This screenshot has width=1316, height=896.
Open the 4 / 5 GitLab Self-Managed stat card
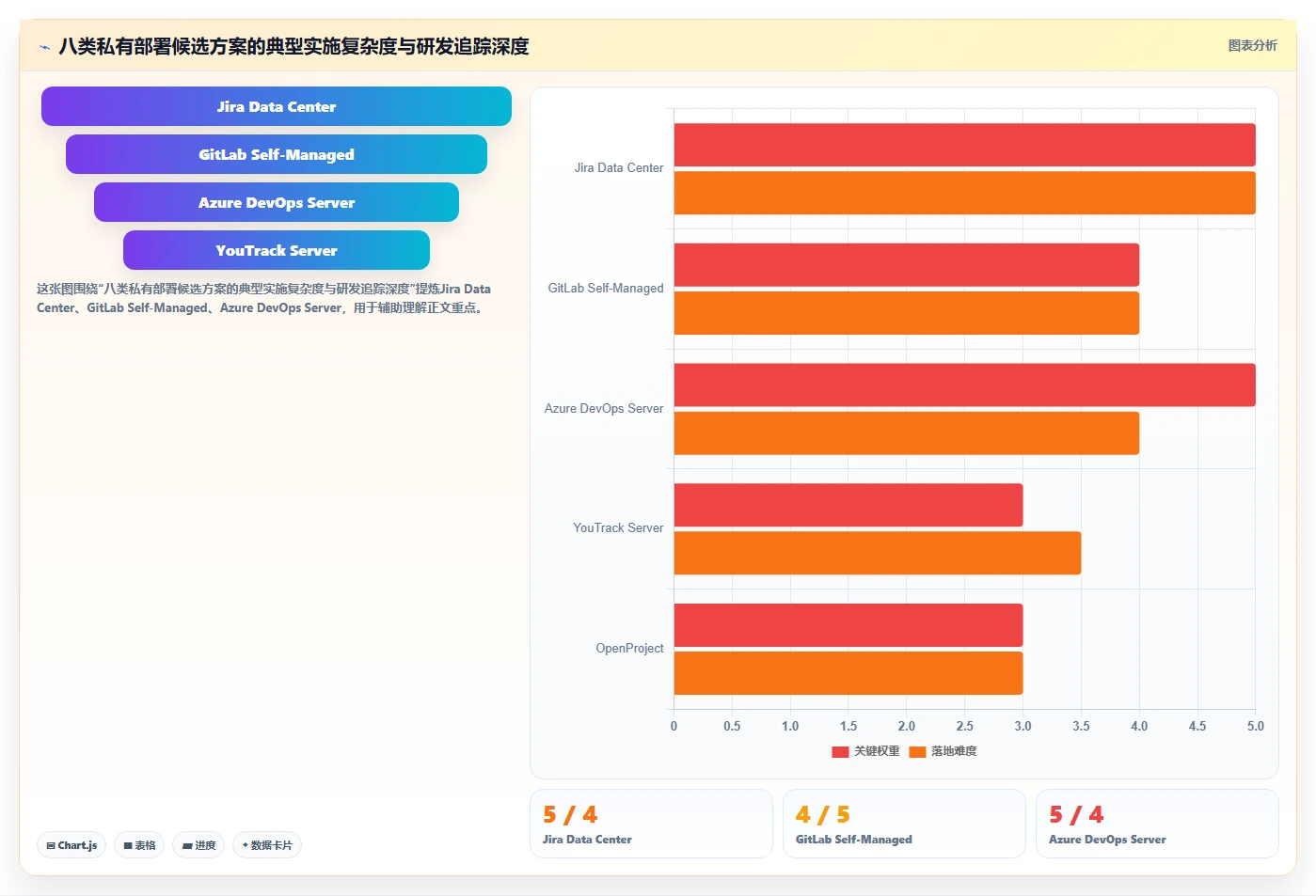(904, 824)
